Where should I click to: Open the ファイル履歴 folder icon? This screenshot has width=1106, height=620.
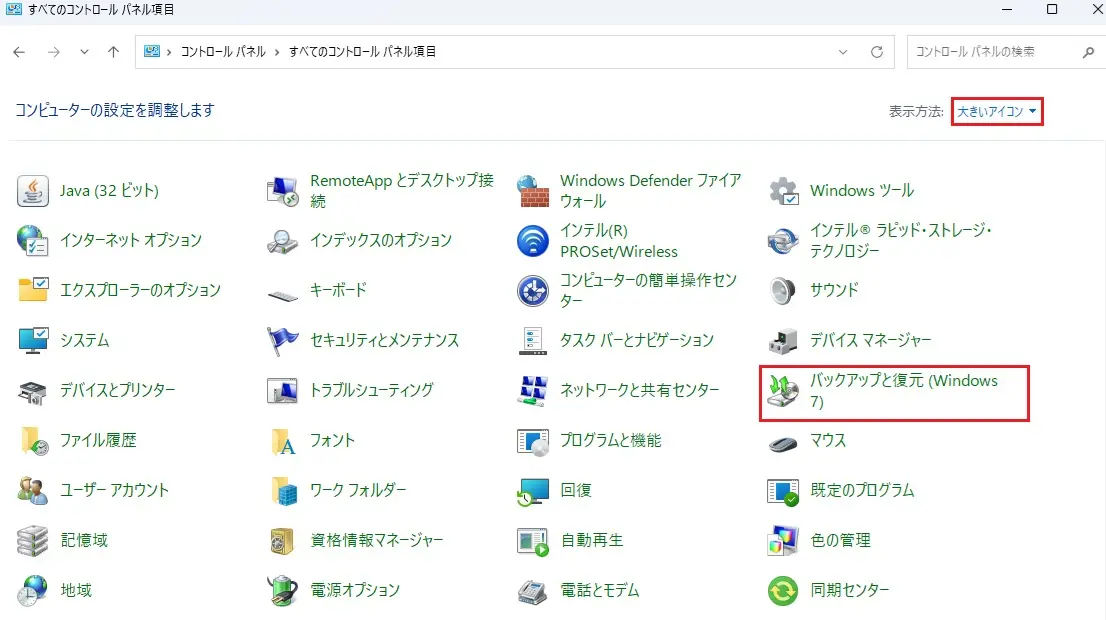pos(33,441)
